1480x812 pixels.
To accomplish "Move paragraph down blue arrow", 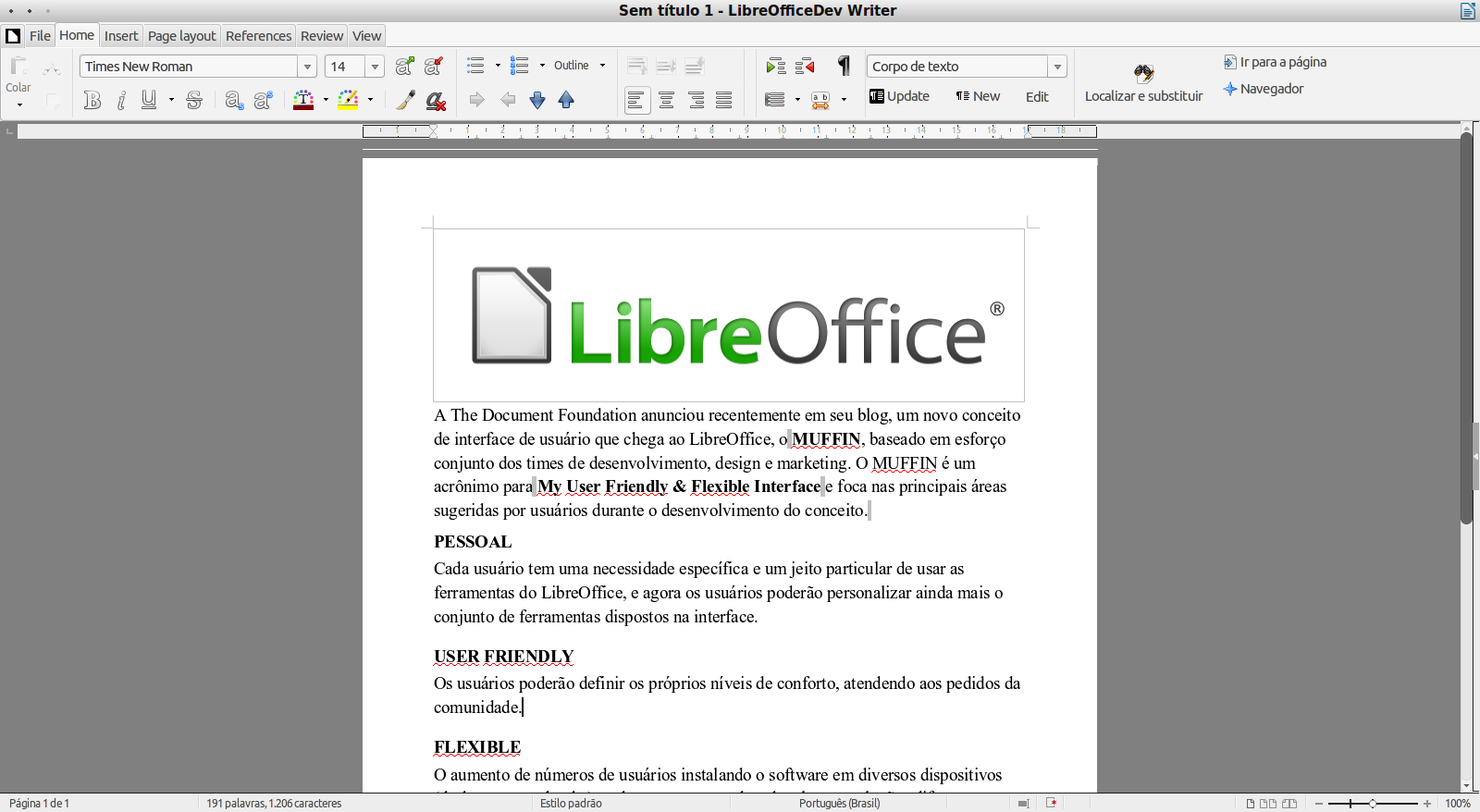I will [537, 100].
